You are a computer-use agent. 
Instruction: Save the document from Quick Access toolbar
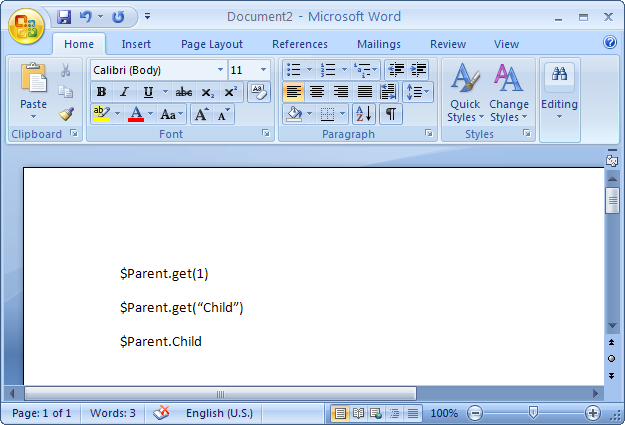64,17
